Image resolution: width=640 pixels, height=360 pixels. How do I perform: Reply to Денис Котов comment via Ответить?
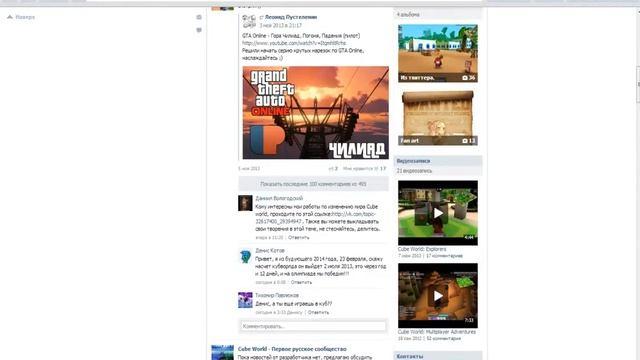(301, 282)
